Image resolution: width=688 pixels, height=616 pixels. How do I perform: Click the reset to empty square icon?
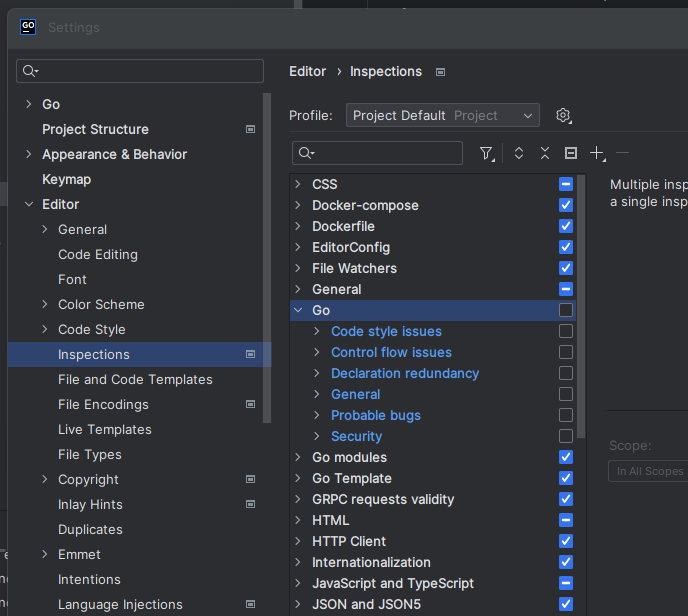coord(571,153)
